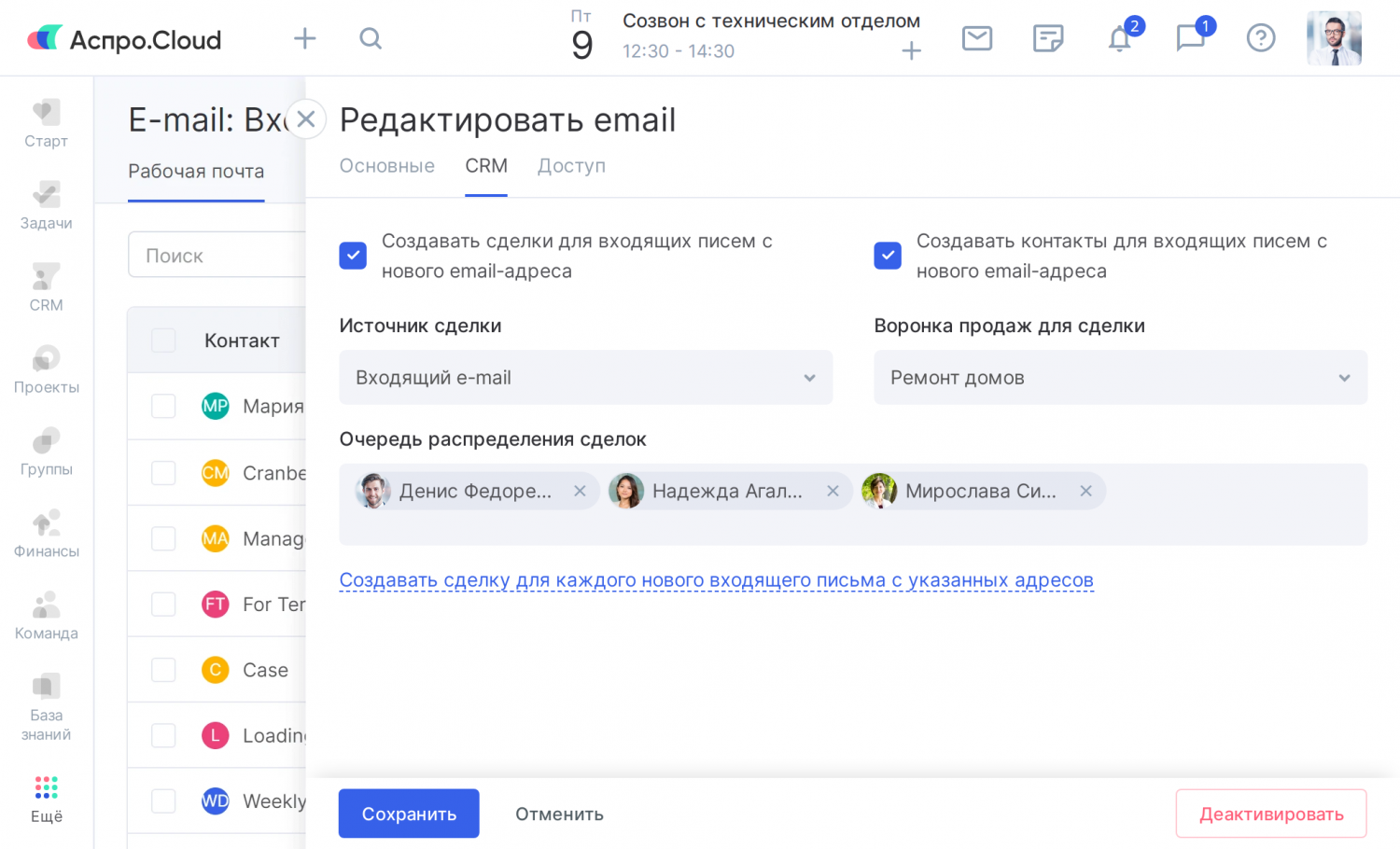Switch to the Основные tab
The width and height of the screenshot is (1400, 849).
(386, 166)
